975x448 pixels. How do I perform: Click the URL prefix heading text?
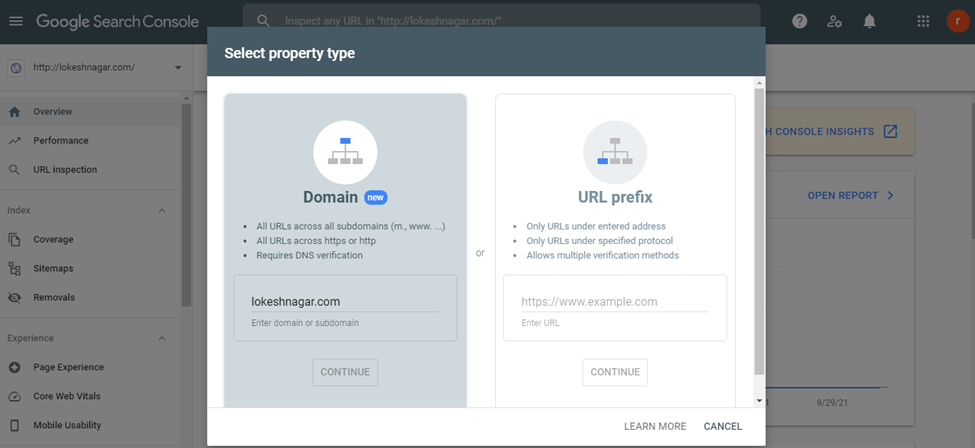click(x=615, y=197)
